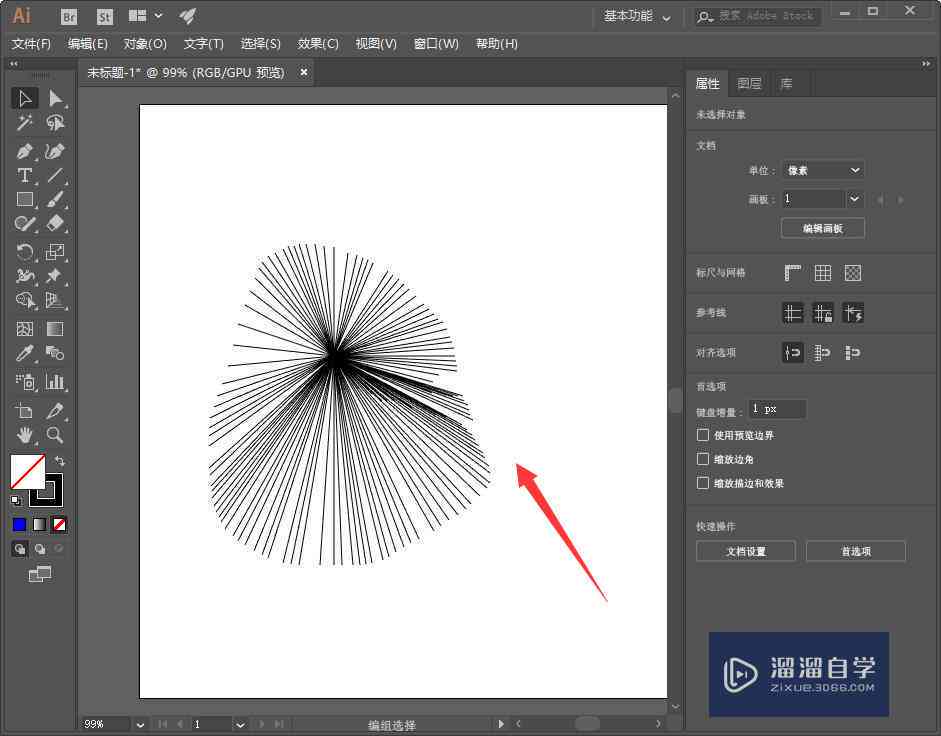Select the Shaper tool
The image size is (941, 736).
[x=25, y=223]
